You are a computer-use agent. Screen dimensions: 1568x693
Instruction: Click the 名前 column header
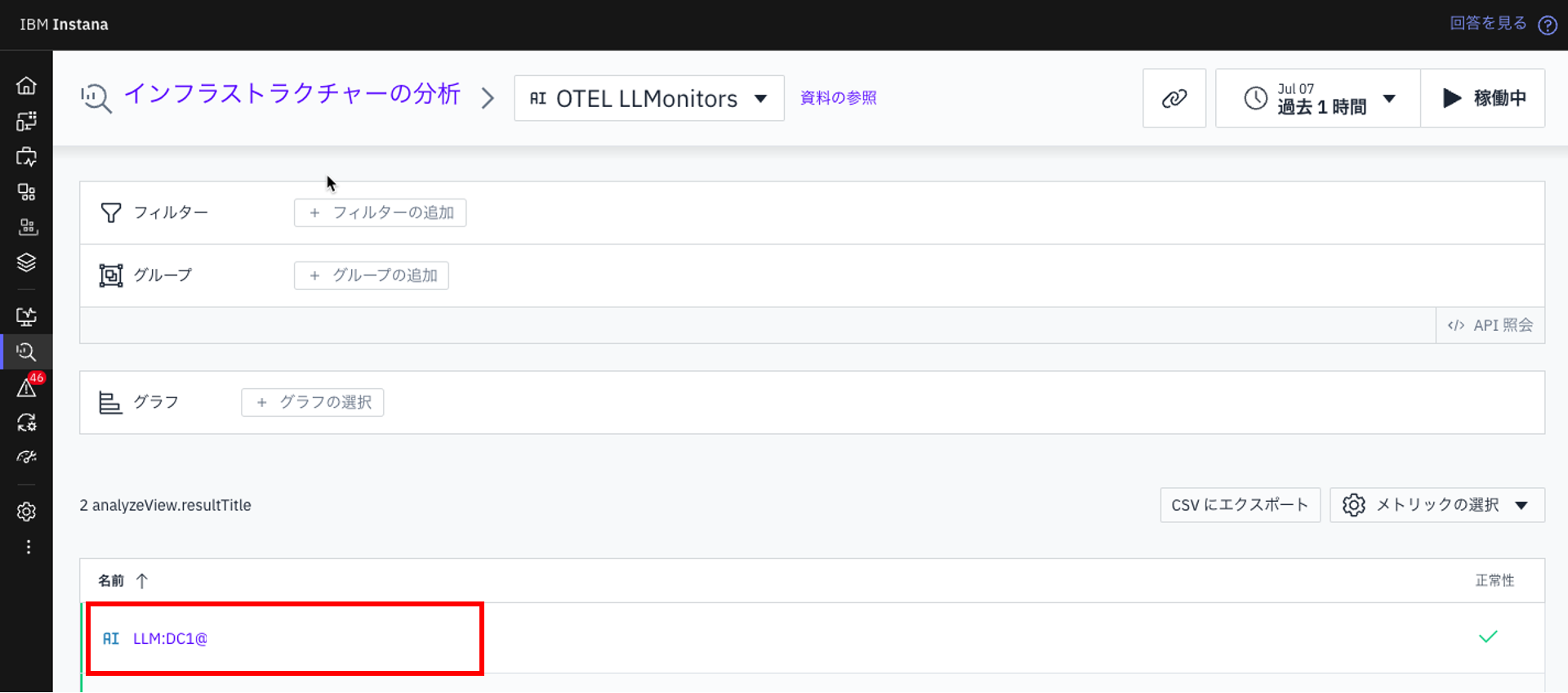(x=111, y=581)
